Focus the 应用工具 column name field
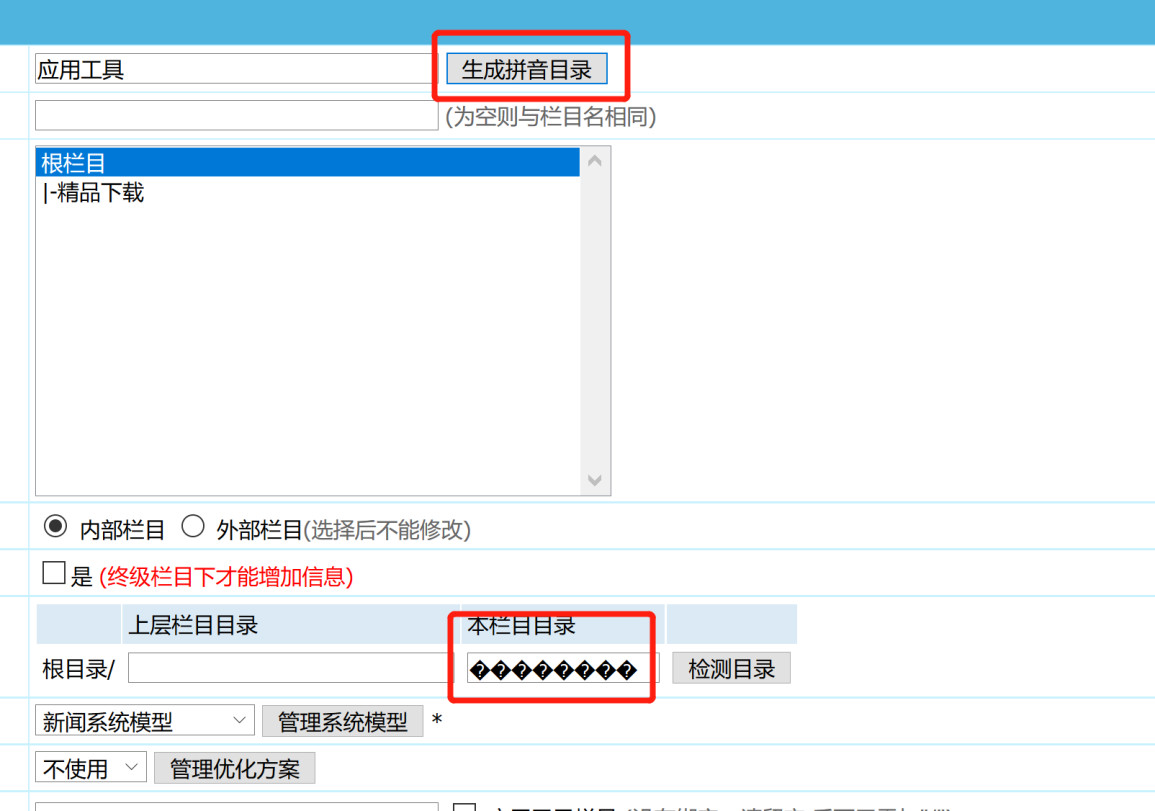1155x811 pixels. [235, 69]
